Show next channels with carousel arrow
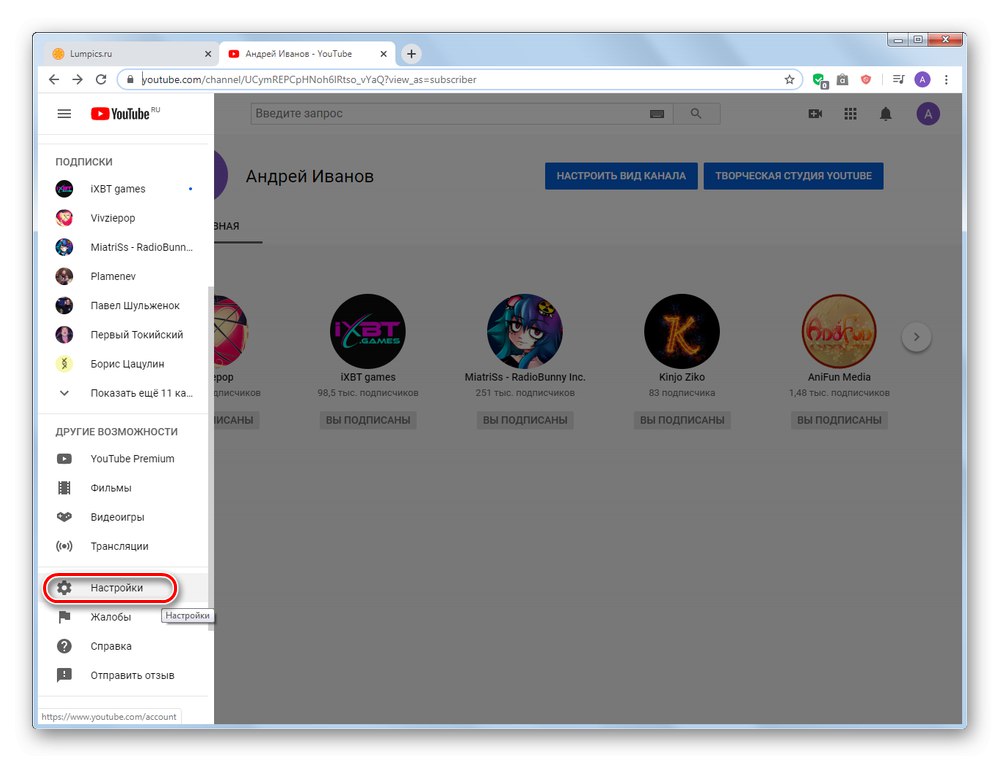Viewport: 1000px width, 762px height. tap(916, 337)
